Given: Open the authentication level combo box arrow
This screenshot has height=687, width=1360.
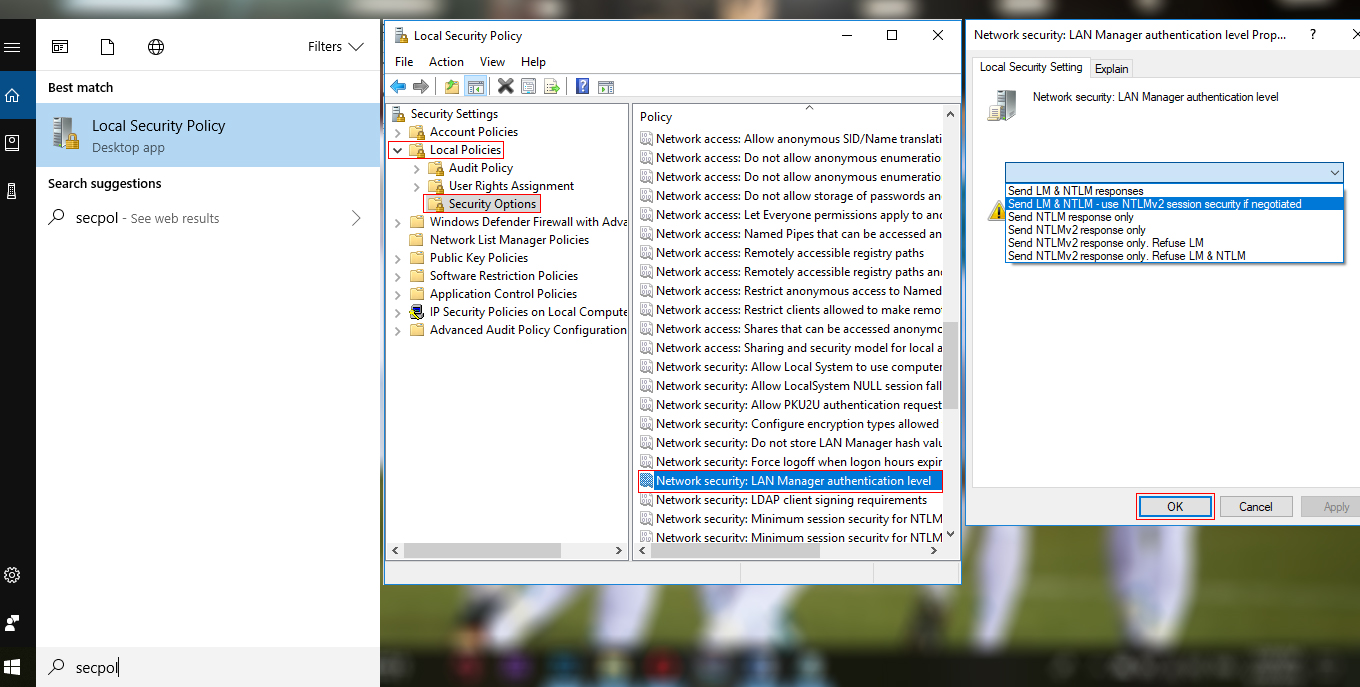Looking at the screenshot, I should 1335,173.
